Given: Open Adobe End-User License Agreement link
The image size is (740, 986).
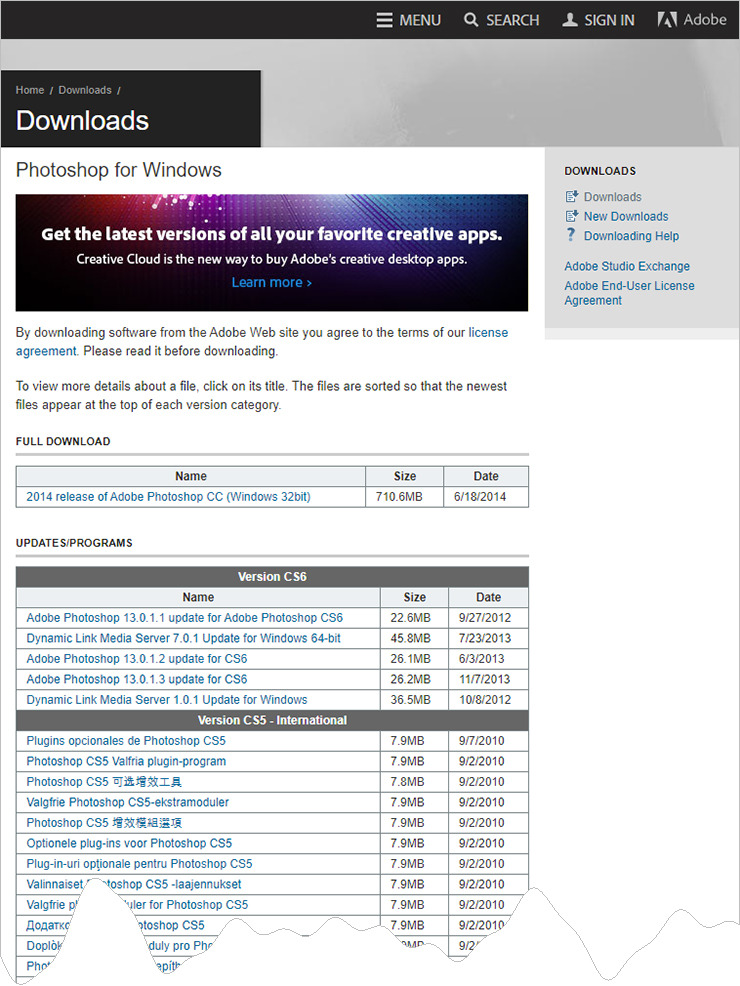Looking at the screenshot, I should point(629,293).
